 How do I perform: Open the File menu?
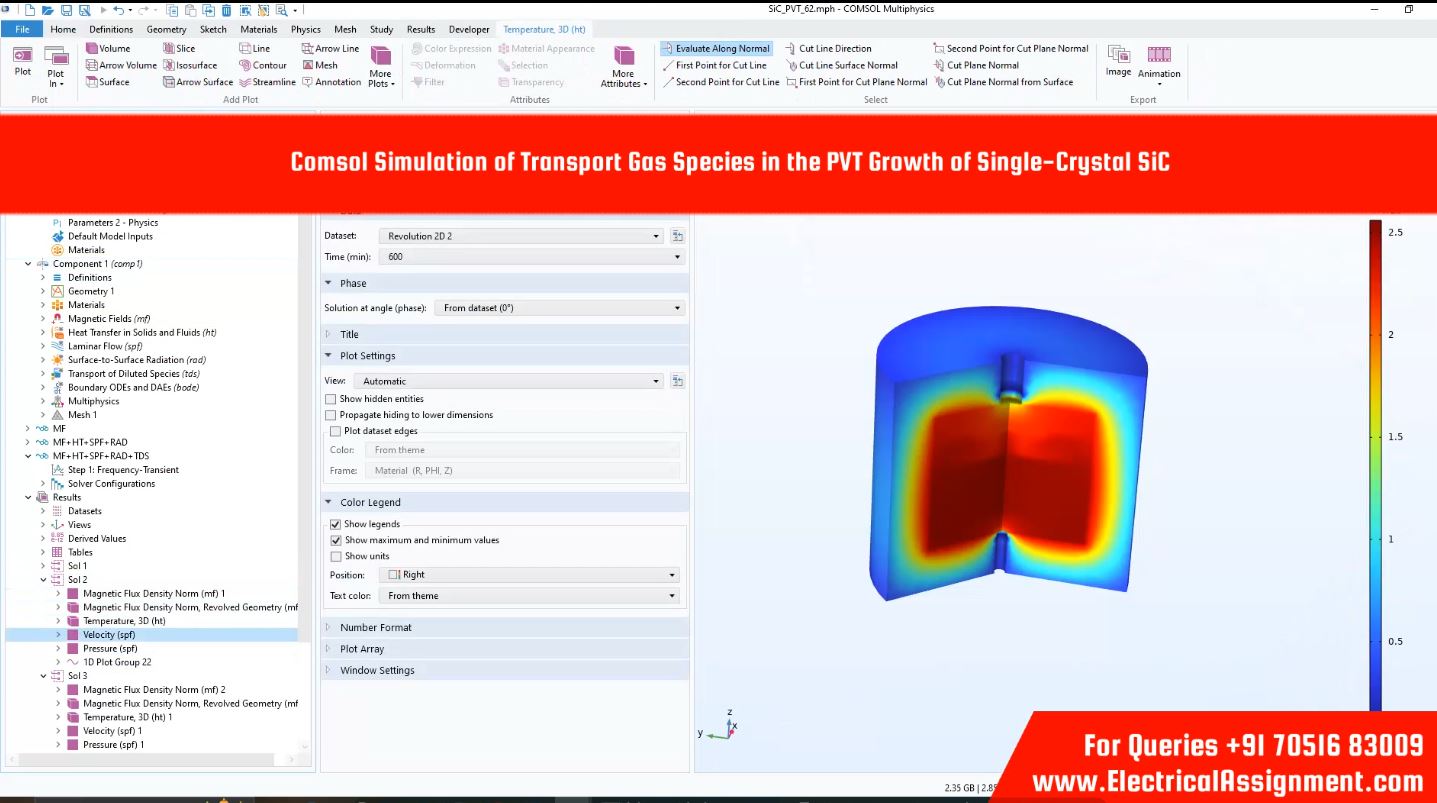[x=22, y=29]
